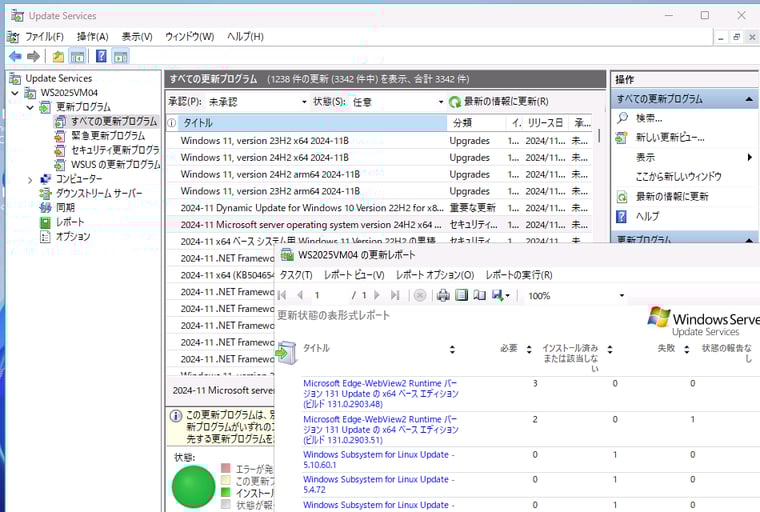Click the page setup icon in report toolbar
760x512 pixels.
479,295
